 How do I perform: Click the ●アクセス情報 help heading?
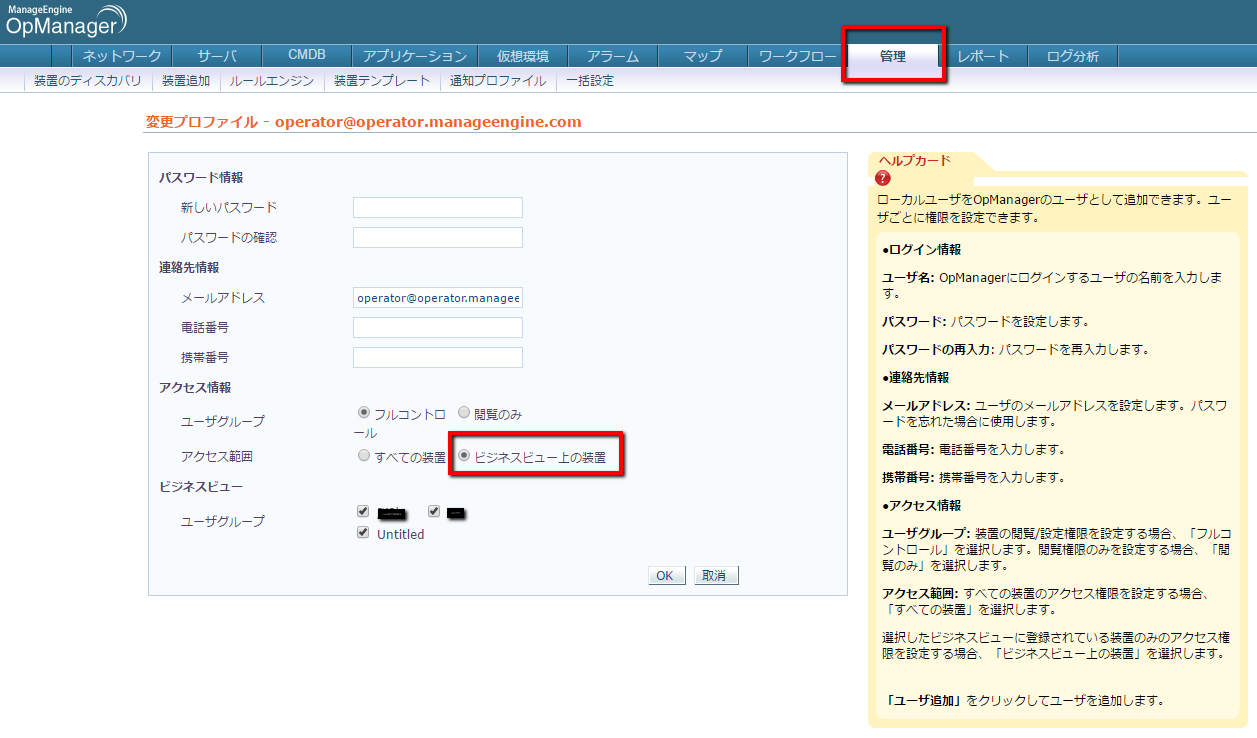pos(922,505)
